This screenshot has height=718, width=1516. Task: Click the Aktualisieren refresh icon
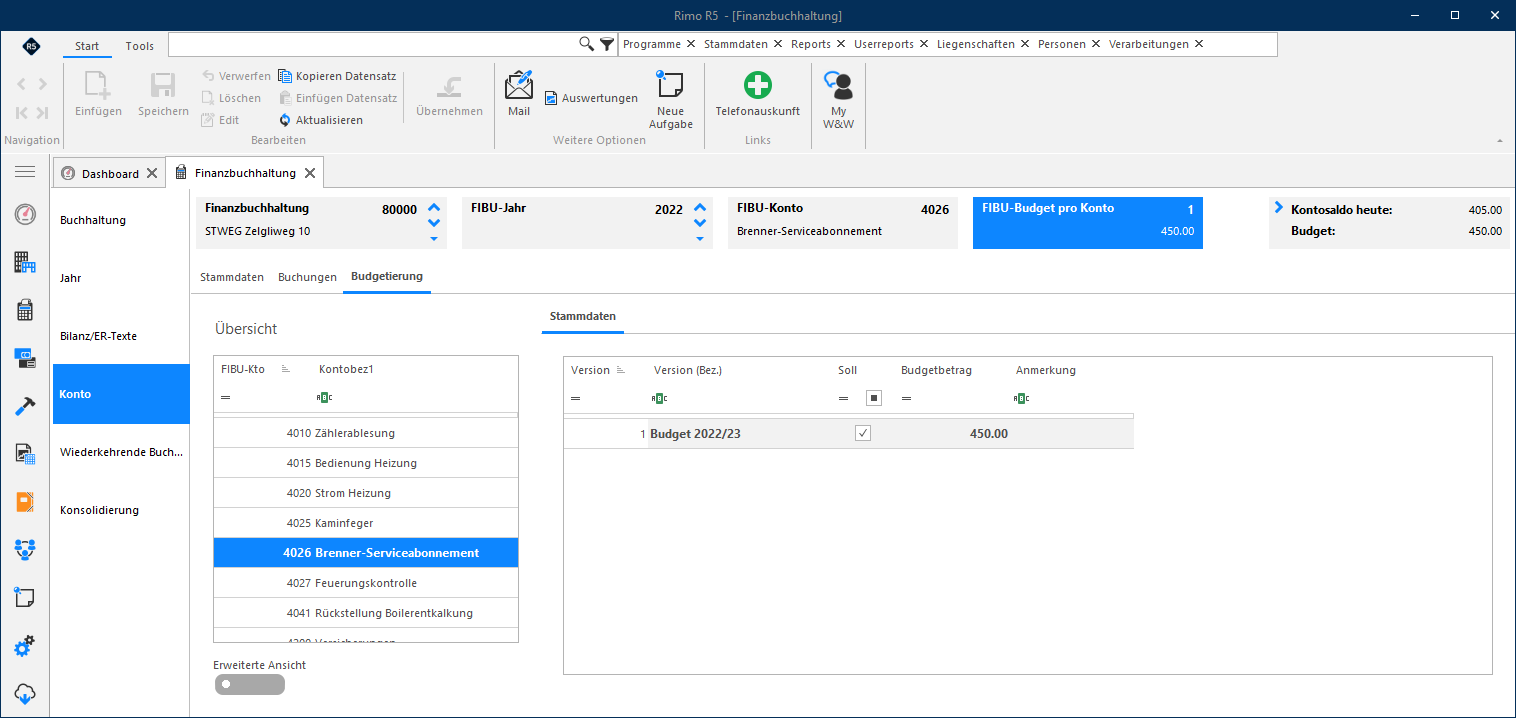[285, 120]
